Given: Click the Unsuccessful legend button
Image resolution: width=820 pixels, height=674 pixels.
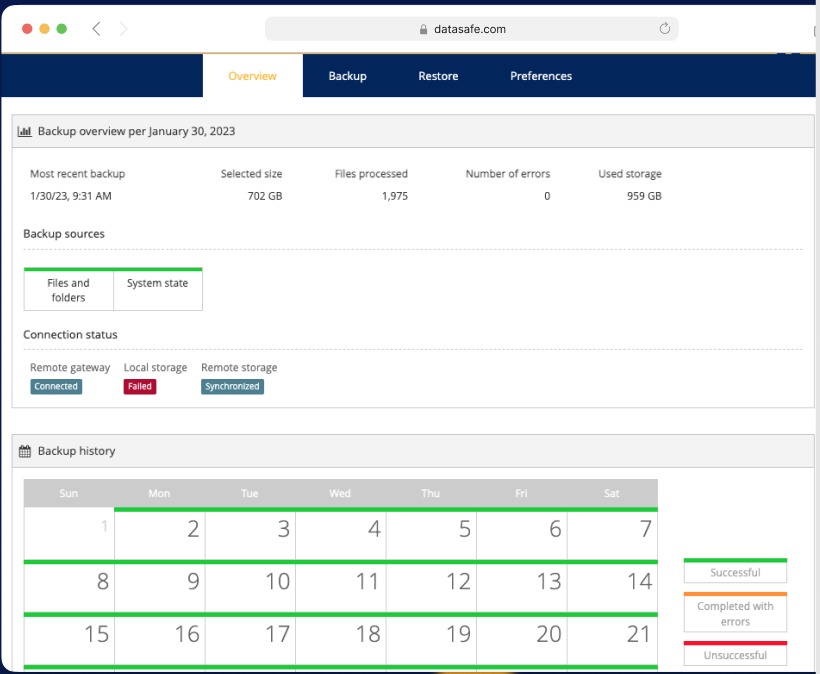Looking at the screenshot, I should pyautogui.click(x=735, y=654).
